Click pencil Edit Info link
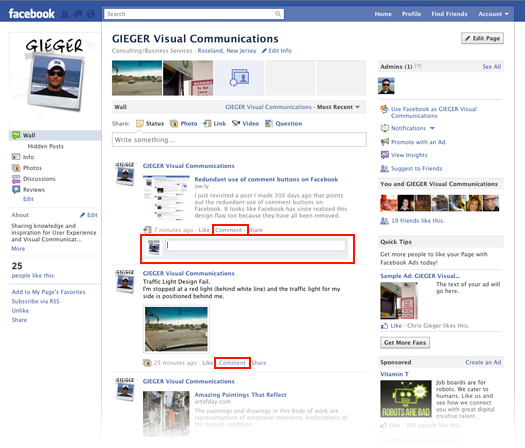The height and width of the screenshot is (448, 525). pyautogui.click(x=277, y=51)
